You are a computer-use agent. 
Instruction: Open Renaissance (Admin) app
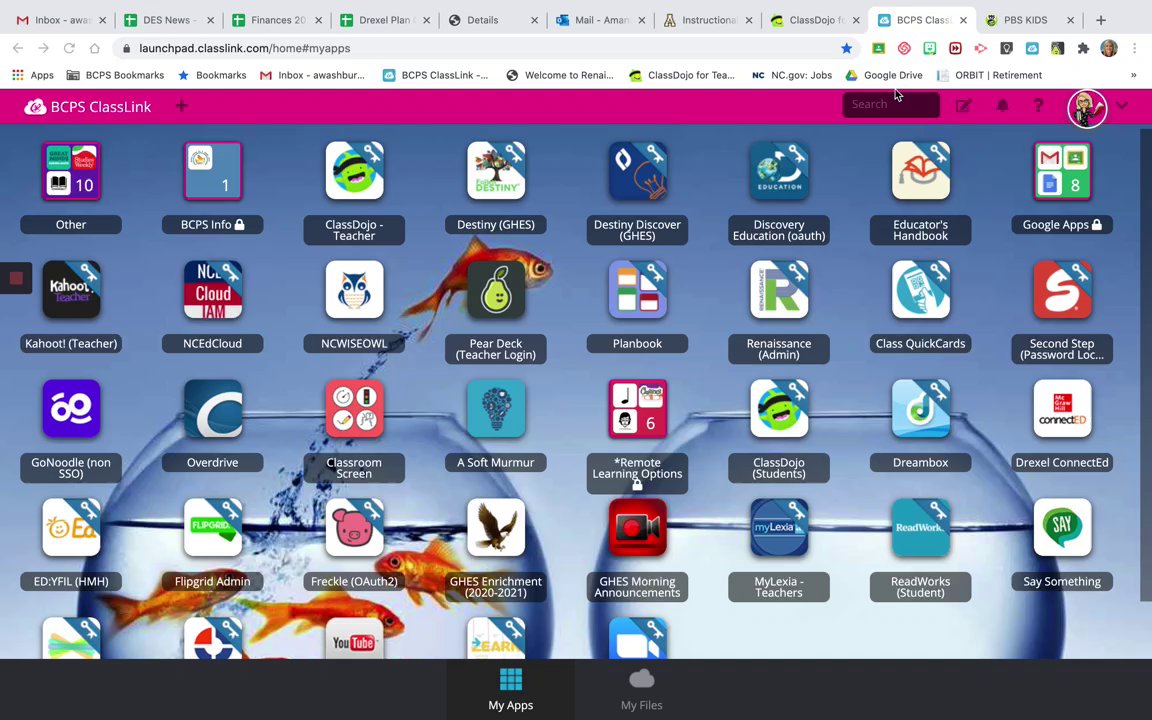point(779,290)
